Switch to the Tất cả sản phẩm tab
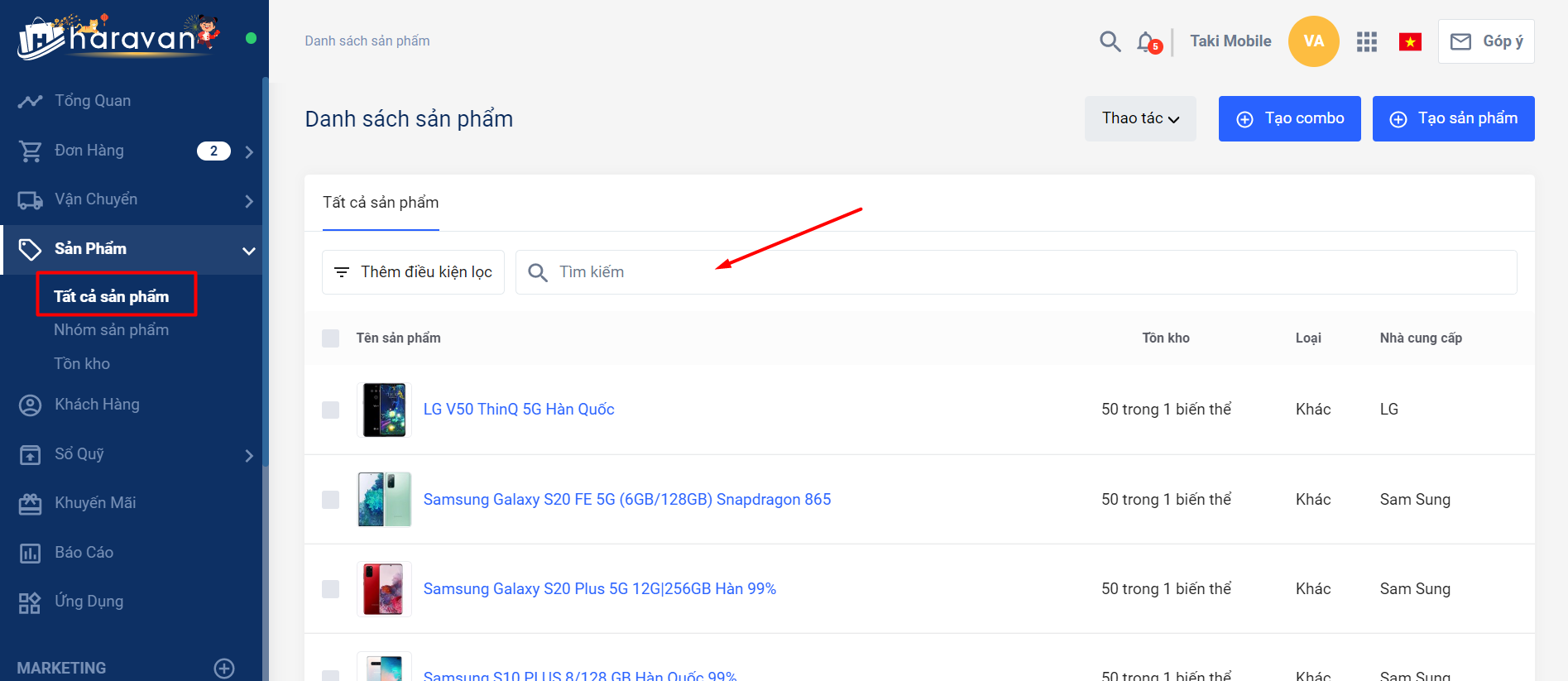 coord(381,203)
